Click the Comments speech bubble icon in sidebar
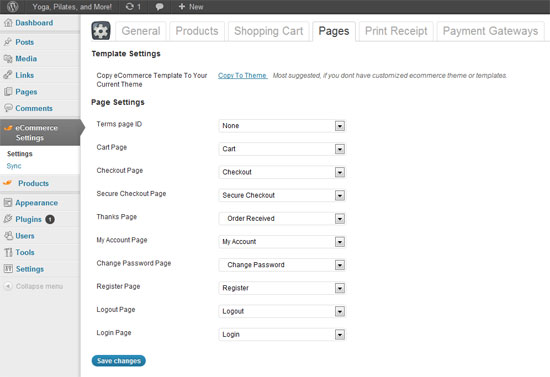This screenshot has width=550, height=377. (8, 108)
